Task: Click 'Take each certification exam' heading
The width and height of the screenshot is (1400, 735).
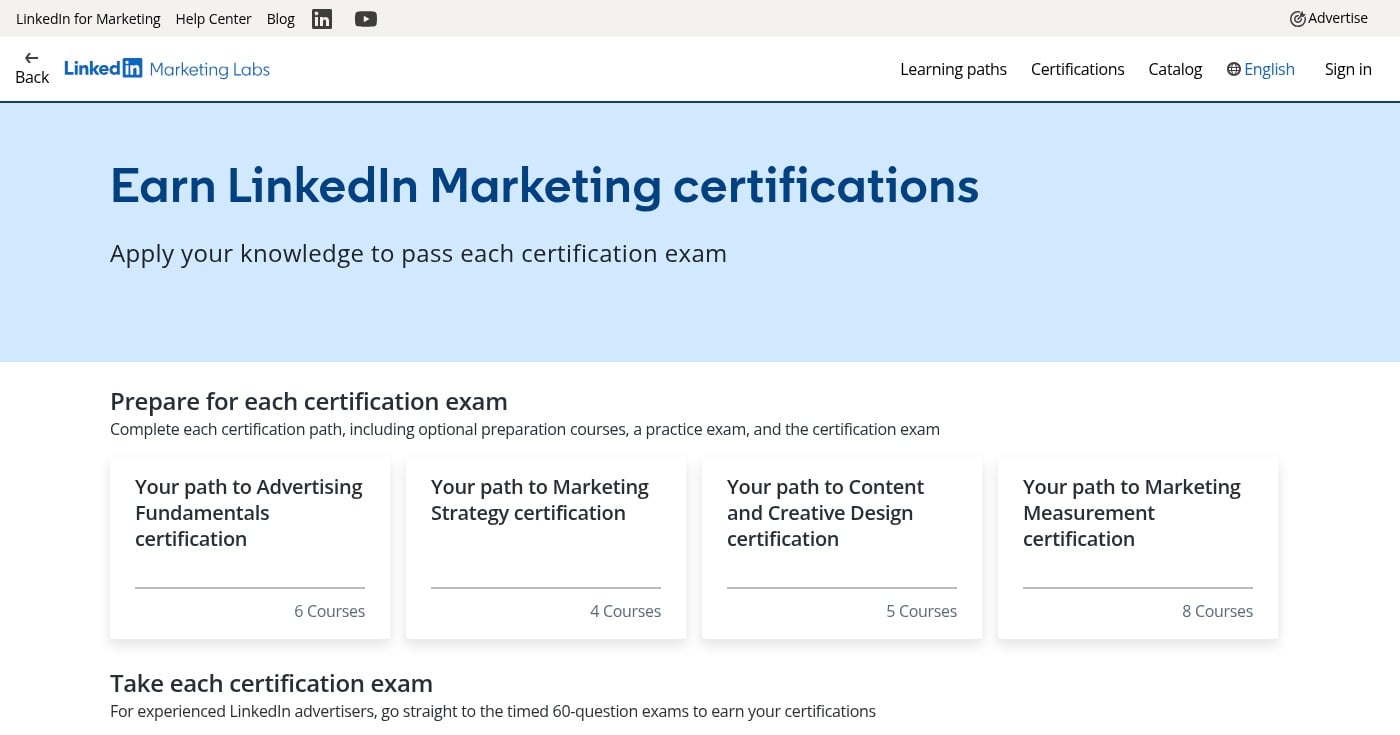Action: pos(271,683)
